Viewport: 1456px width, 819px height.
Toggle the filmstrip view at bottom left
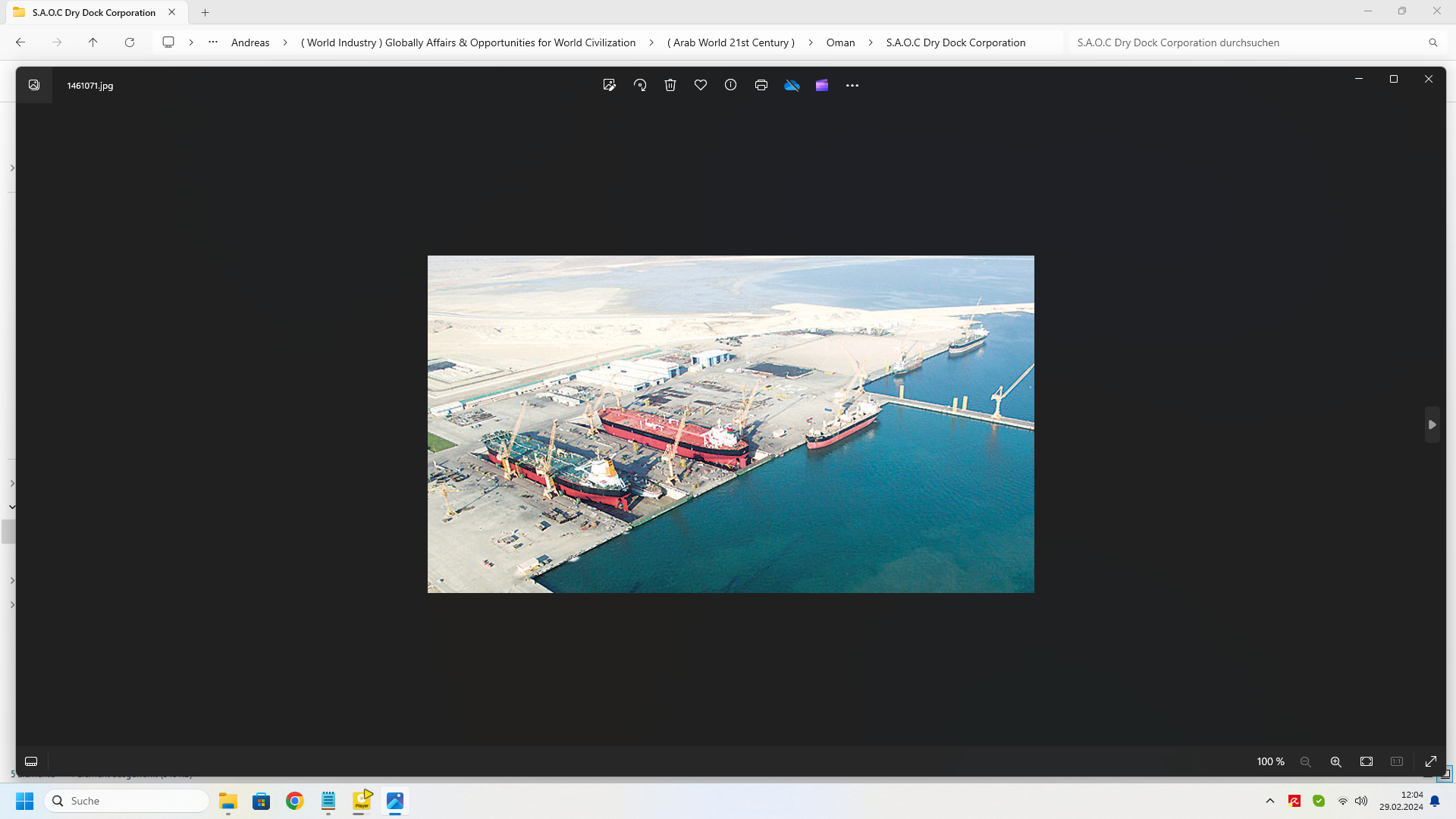tap(31, 761)
